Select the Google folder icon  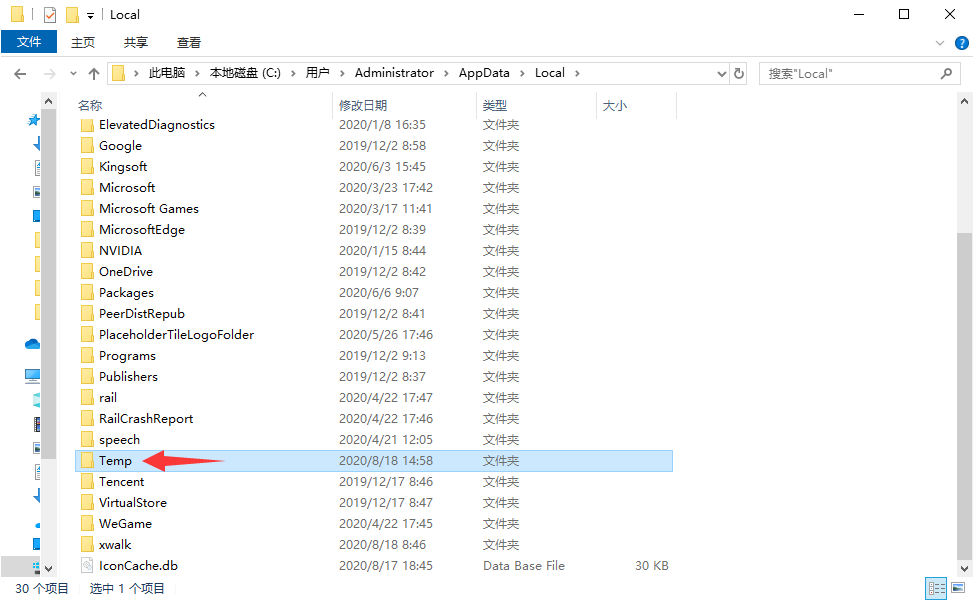point(88,146)
